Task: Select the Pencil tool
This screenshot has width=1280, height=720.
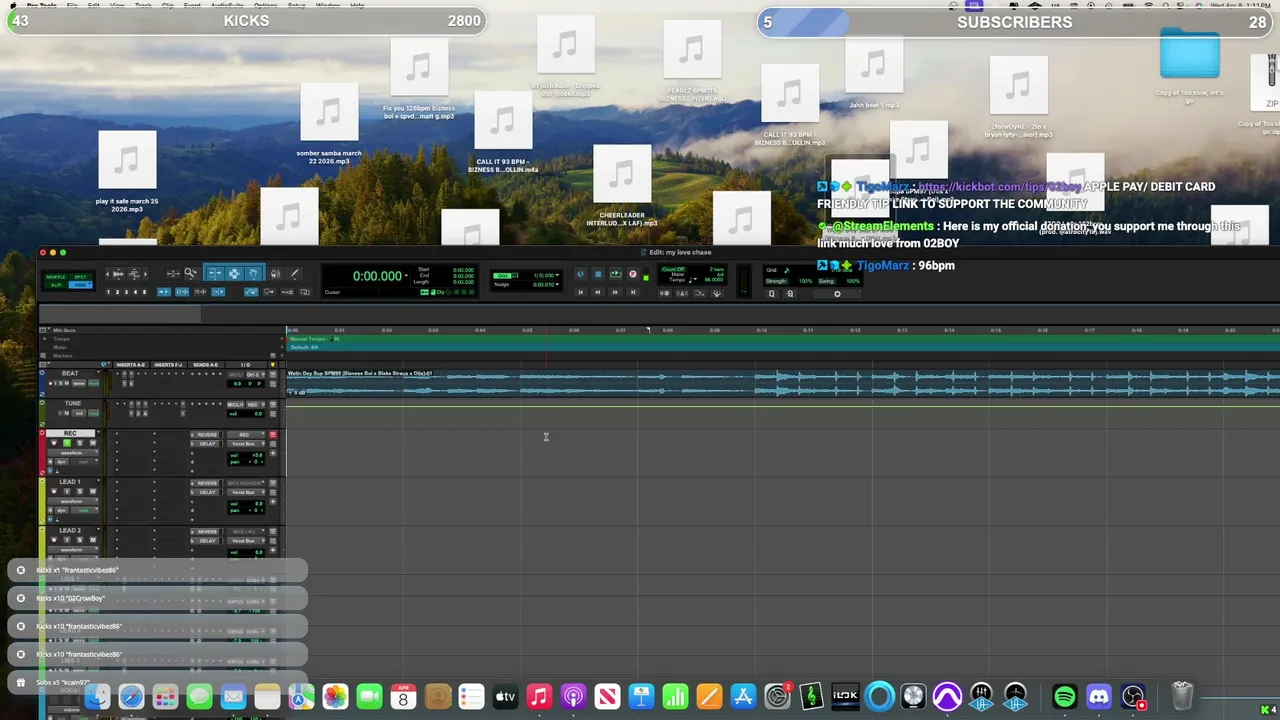Action: 295,274
